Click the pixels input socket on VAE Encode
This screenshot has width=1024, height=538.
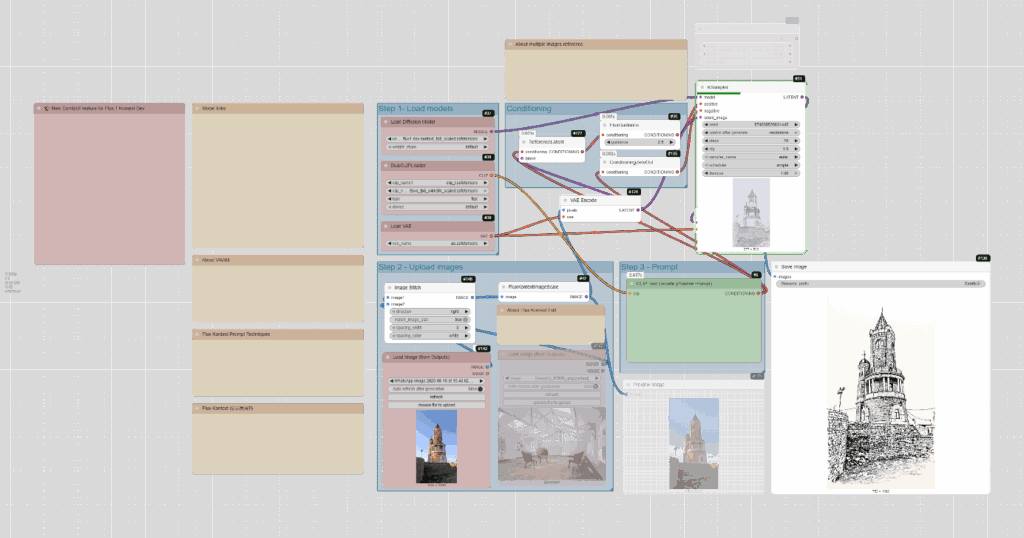564,210
